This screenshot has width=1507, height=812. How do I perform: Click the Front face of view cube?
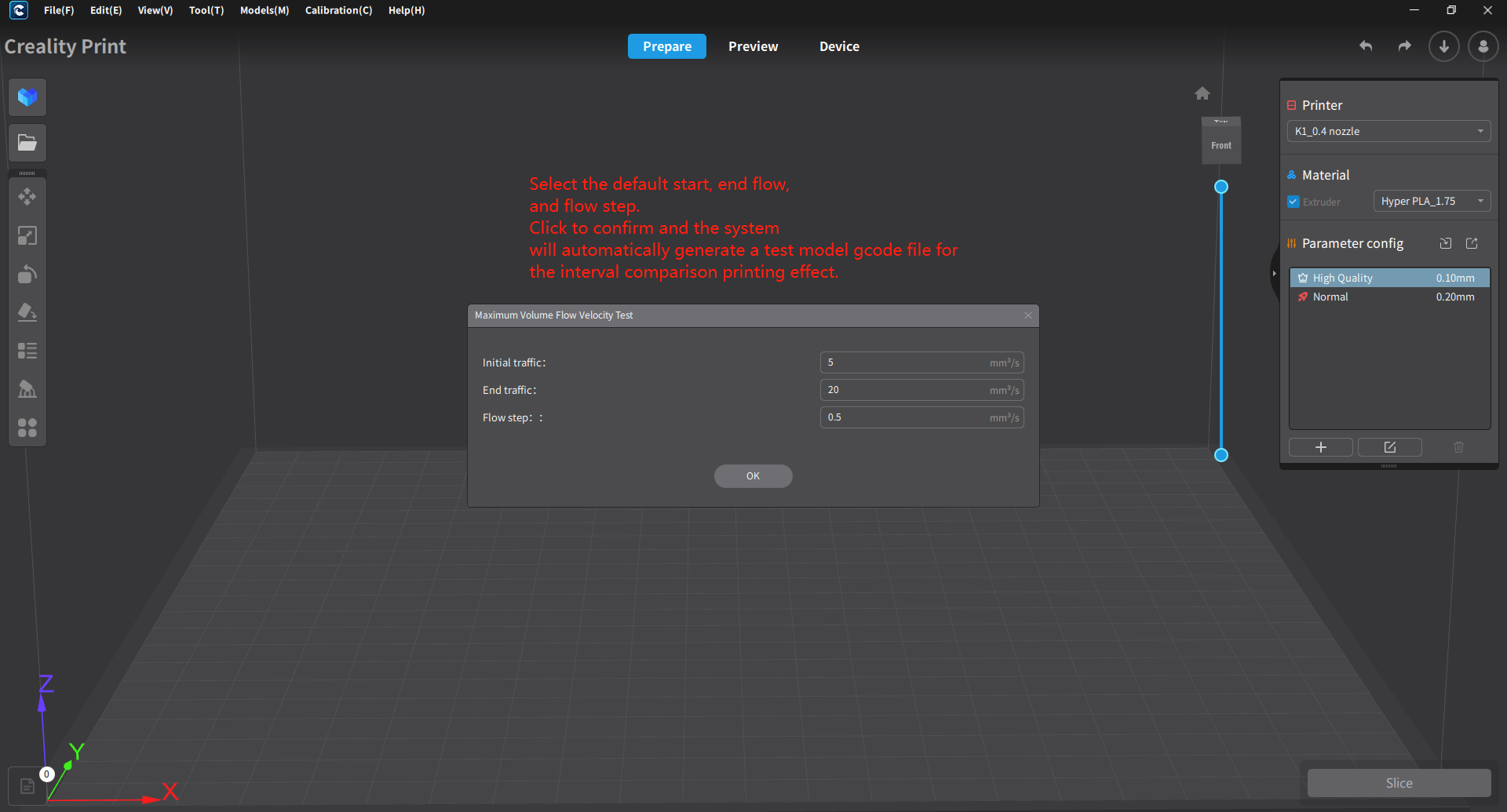1221,145
